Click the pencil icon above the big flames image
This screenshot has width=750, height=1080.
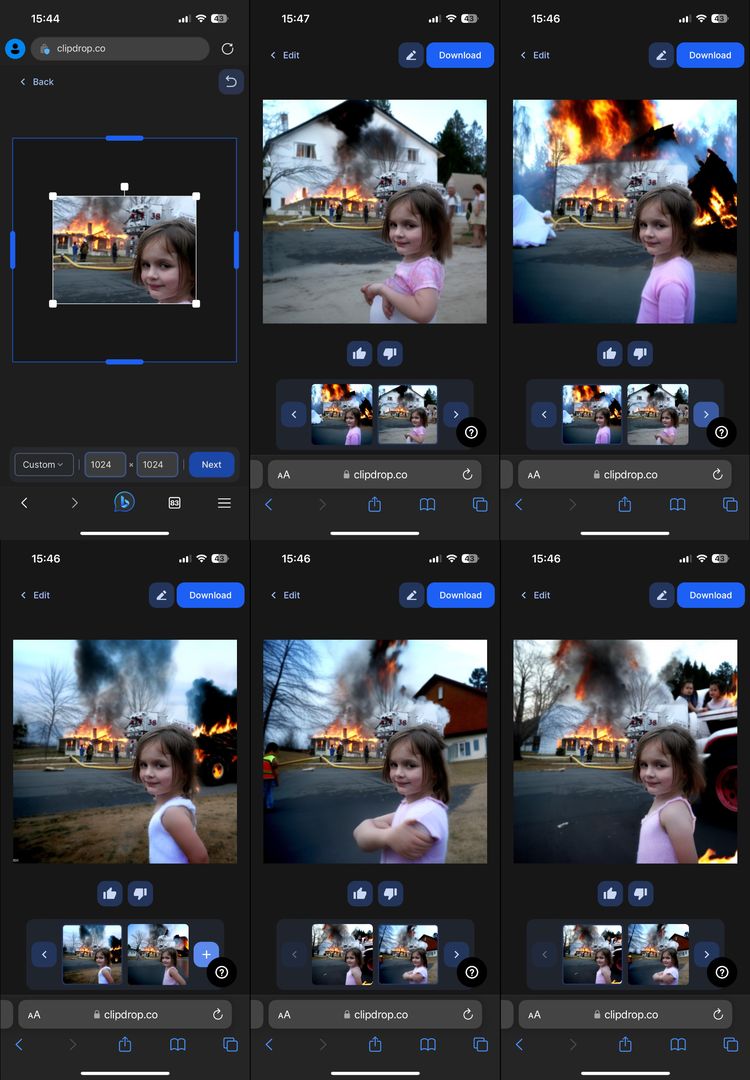tap(660, 55)
